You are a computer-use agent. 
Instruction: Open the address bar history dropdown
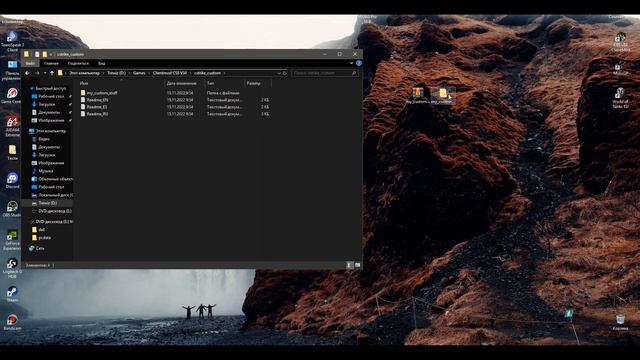278,73
